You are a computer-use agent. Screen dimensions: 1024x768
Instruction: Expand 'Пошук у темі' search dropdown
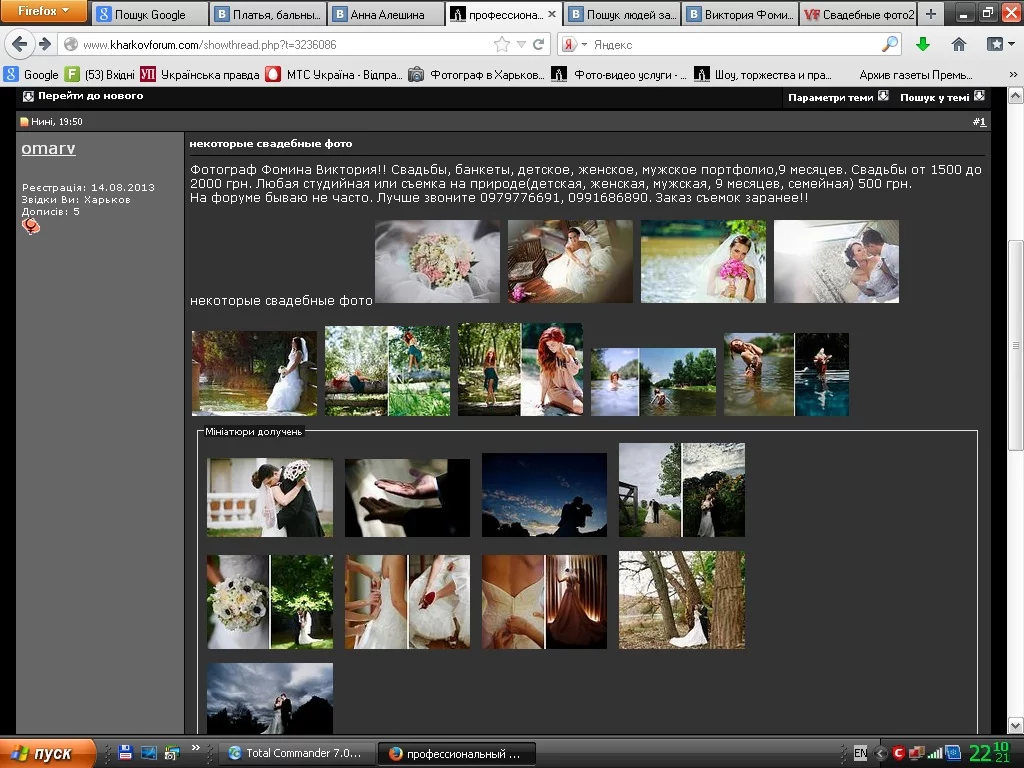tap(942, 97)
